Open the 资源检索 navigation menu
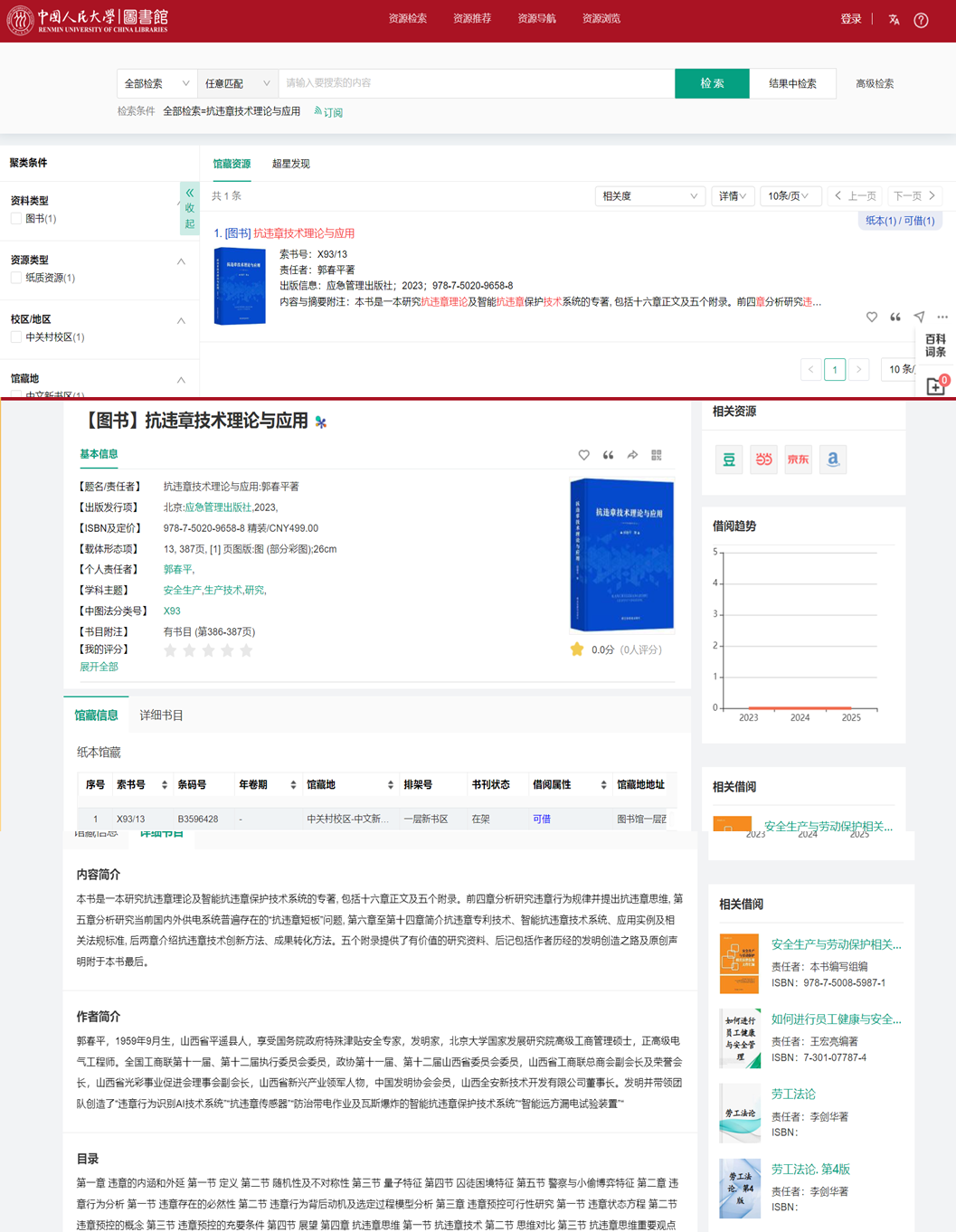Screen dimensions: 956x1232 408,19
